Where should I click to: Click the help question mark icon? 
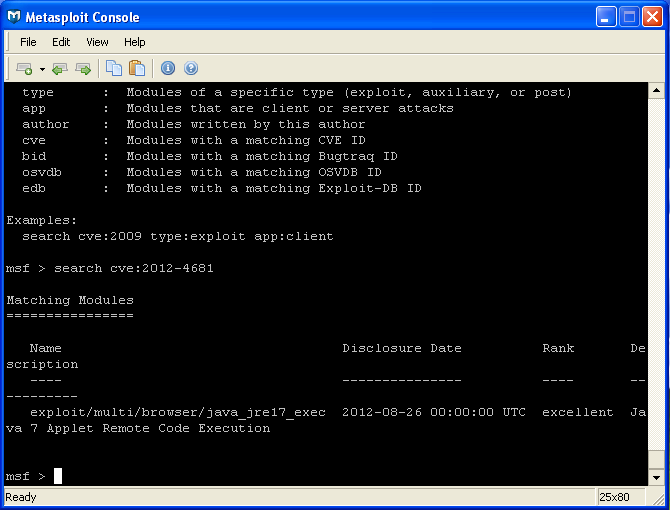(x=191, y=68)
